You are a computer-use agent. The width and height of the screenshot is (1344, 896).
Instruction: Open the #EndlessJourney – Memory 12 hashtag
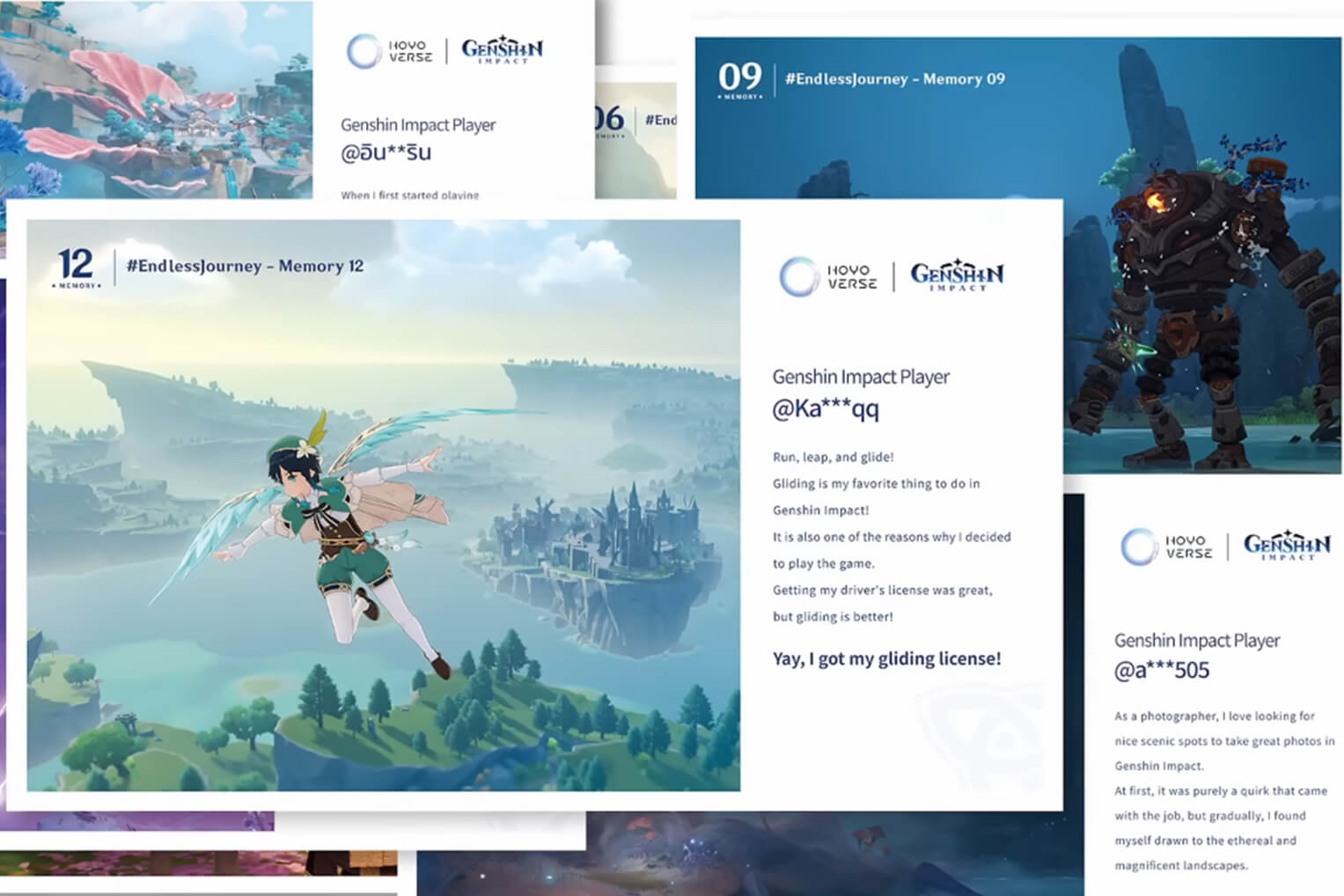(245, 266)
